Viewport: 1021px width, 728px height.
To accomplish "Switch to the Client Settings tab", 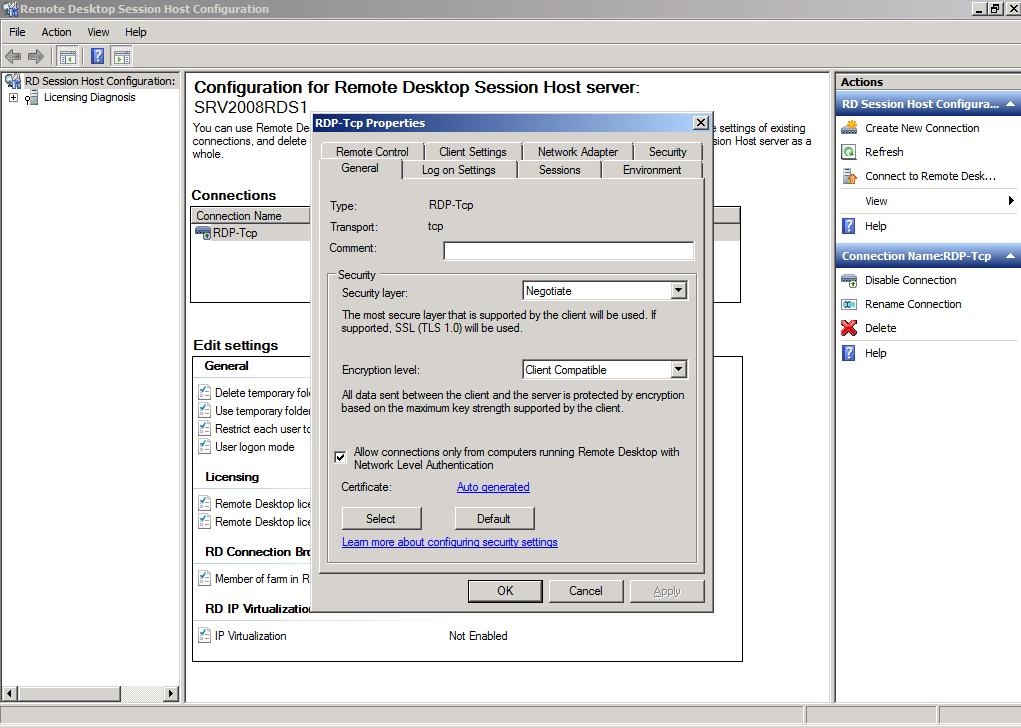I will tap(473, 152).
